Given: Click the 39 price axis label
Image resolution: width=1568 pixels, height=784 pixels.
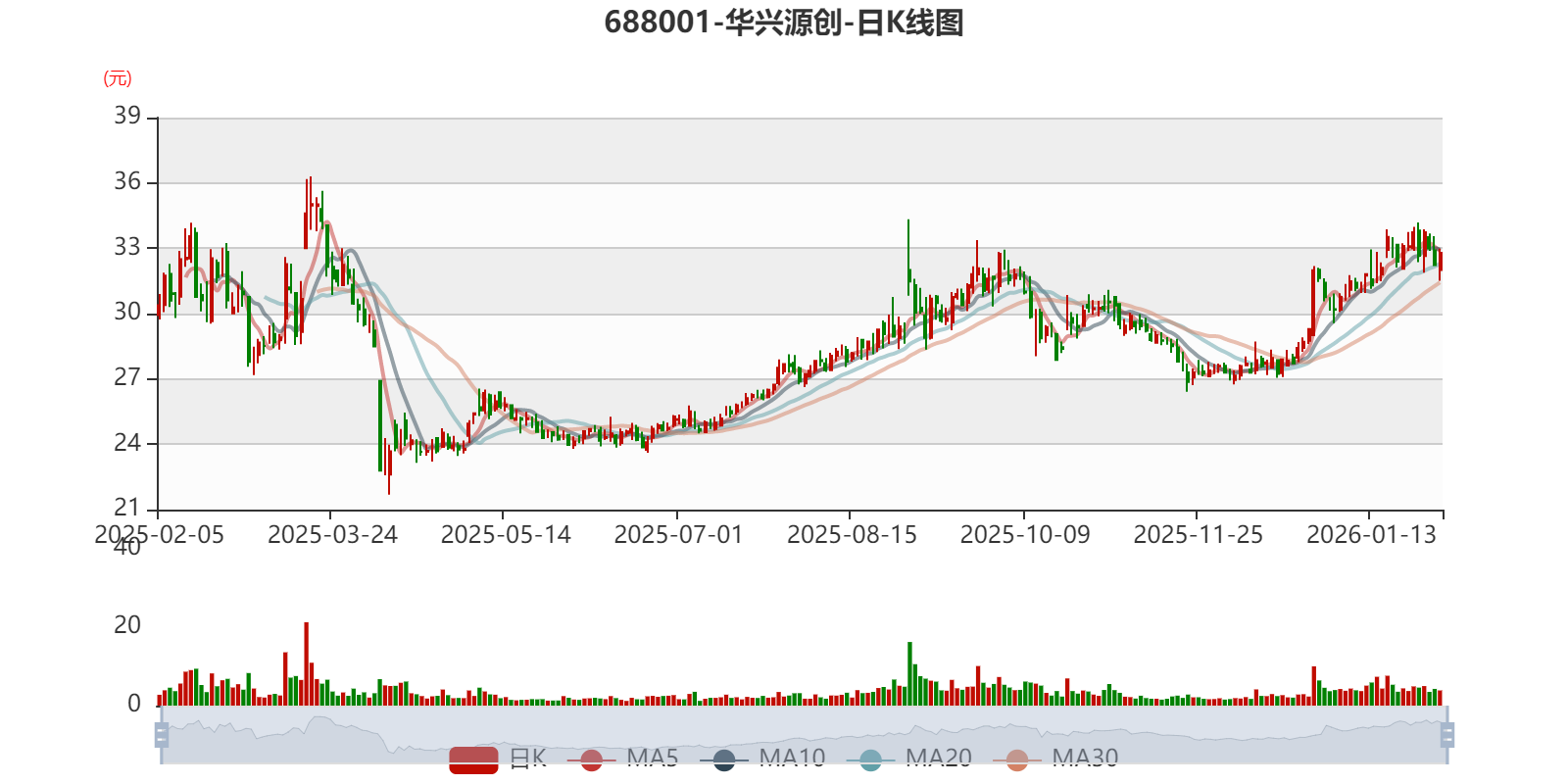Looking at the screenshot, I should click(127, 116).
